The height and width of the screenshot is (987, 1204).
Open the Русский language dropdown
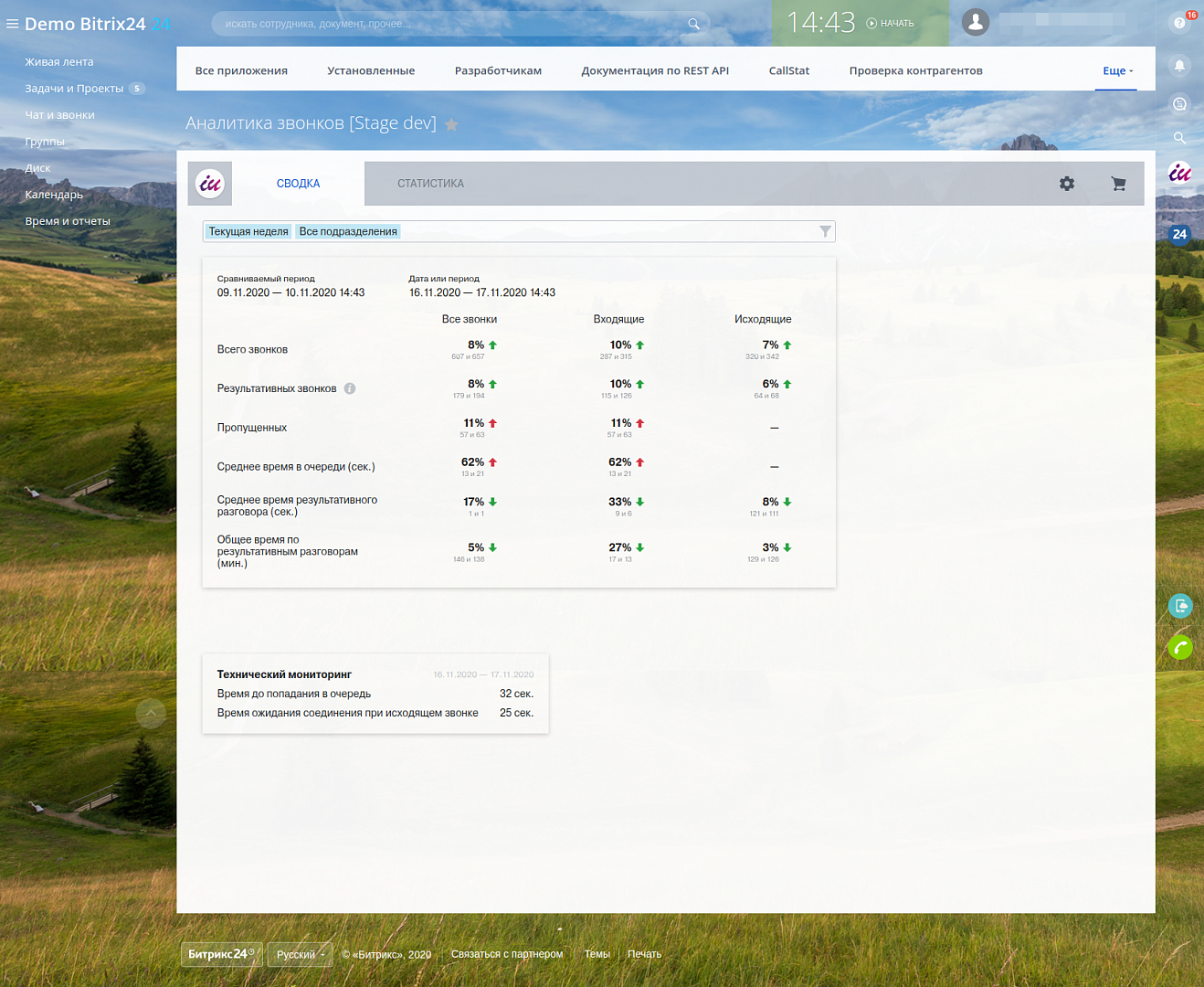click(300, 955)
